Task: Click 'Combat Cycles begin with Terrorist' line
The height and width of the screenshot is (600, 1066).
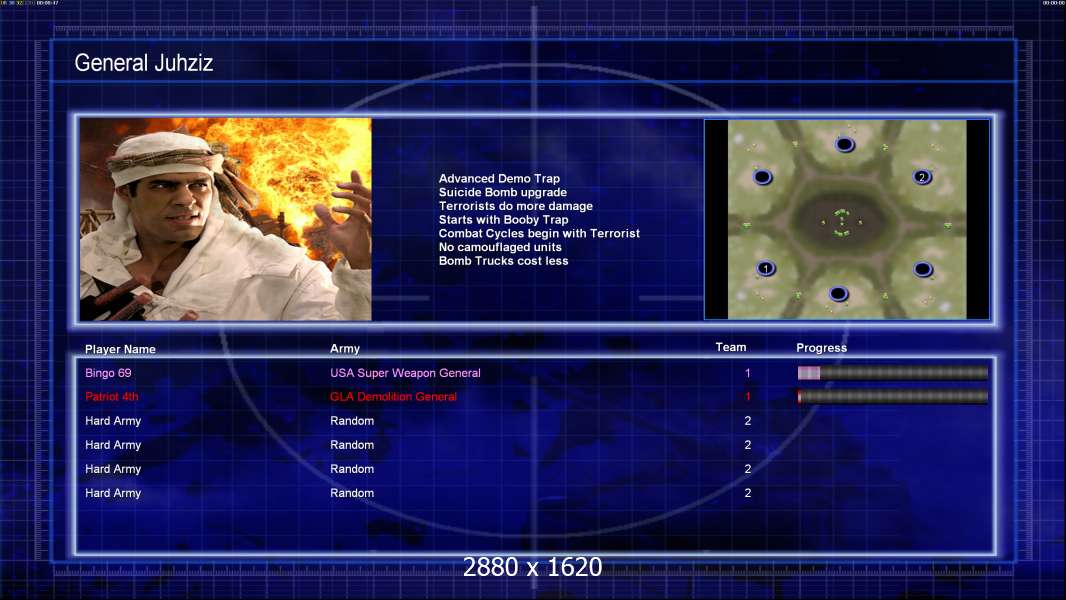Action: (539, 233)
